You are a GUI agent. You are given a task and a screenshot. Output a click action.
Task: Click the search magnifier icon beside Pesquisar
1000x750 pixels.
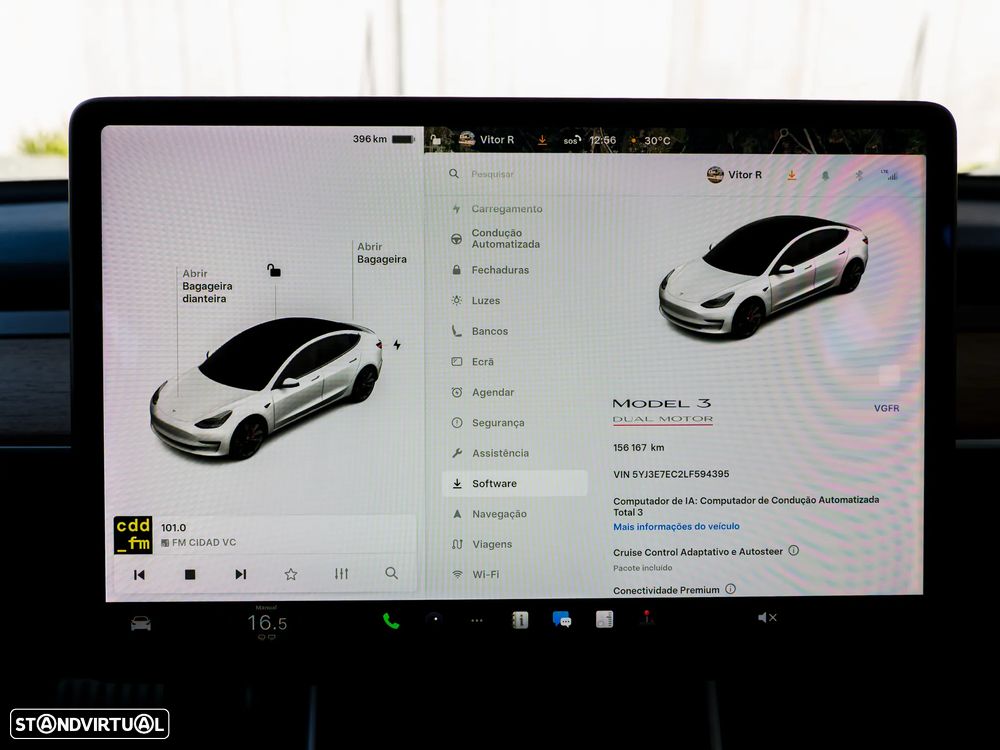pyautogui.click(x=453, y=173)
